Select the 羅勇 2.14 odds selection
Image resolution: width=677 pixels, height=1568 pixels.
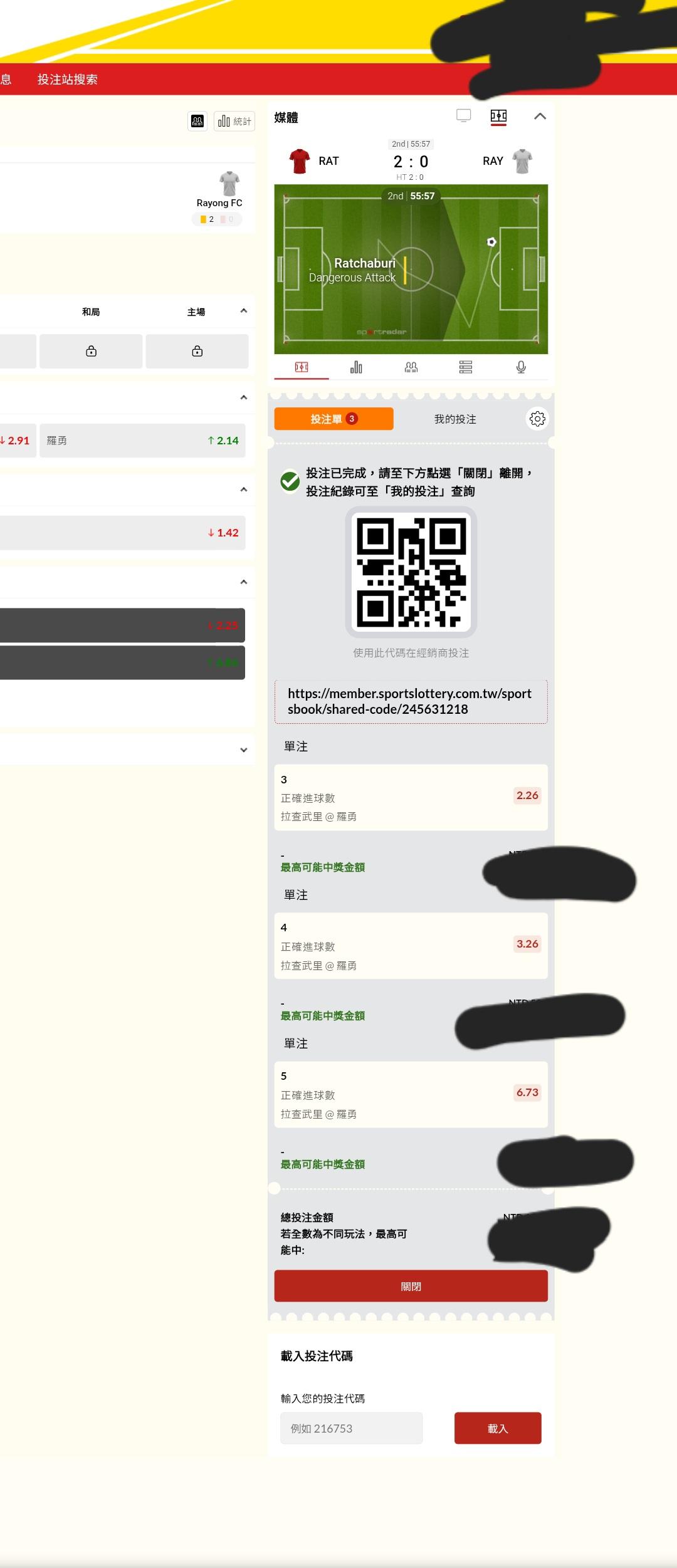pos(142,441)
